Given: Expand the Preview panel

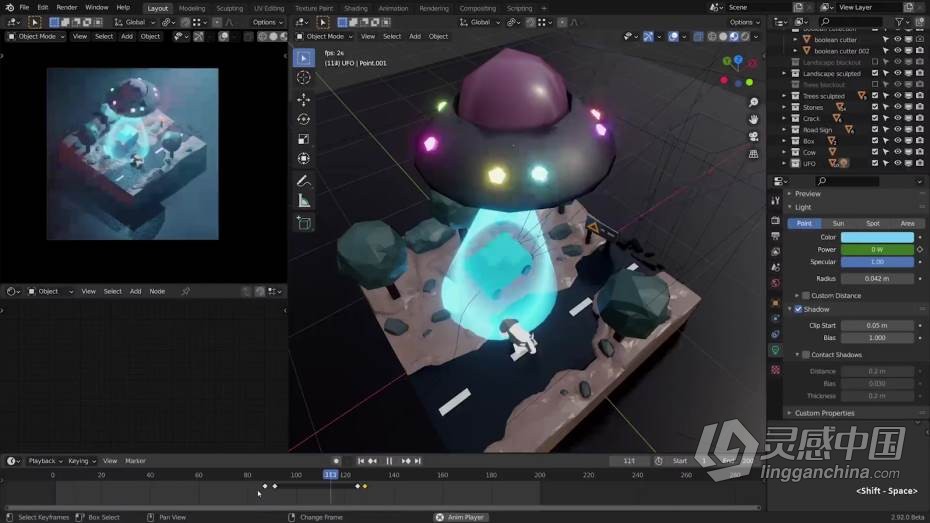Looking at the screenshot, I should (807, 194).
